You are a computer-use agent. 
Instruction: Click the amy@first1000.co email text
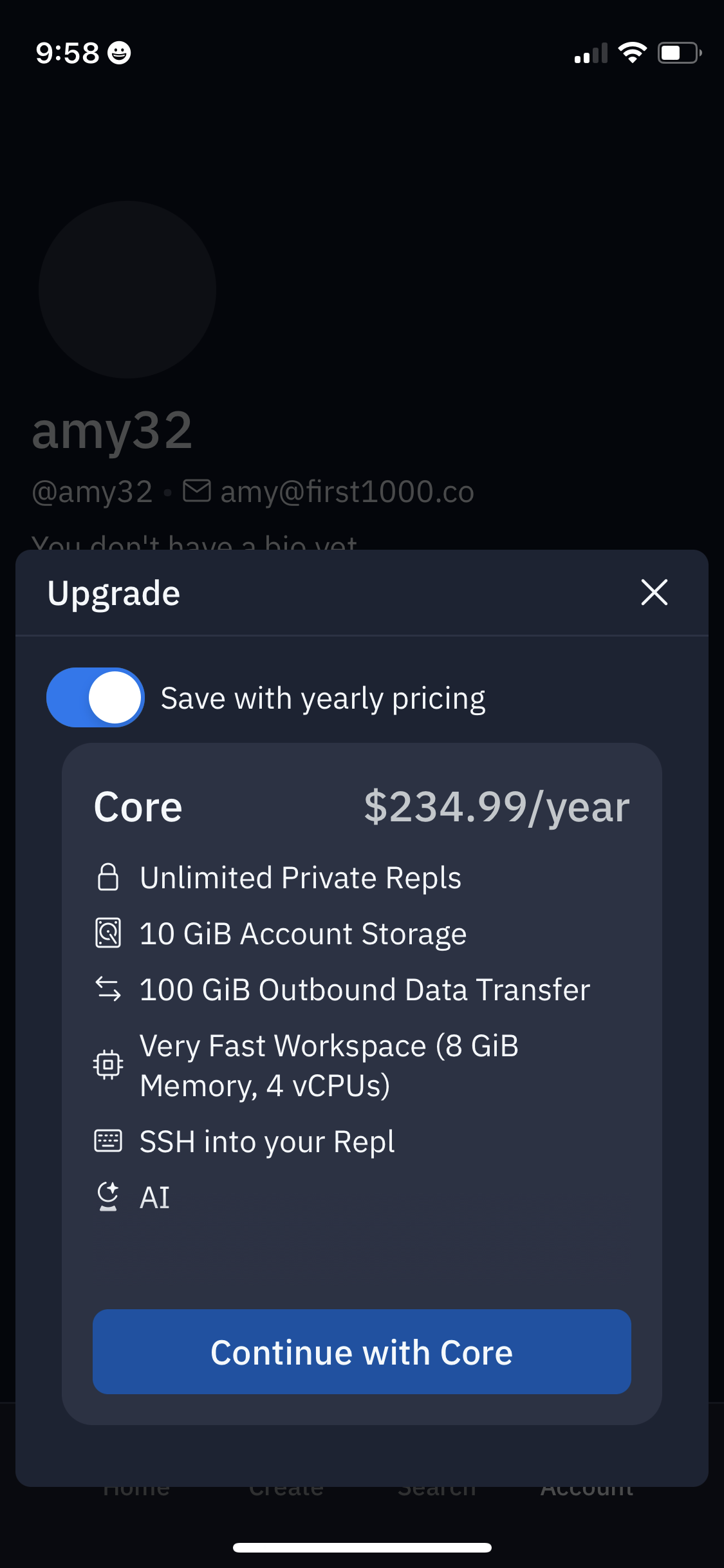coord(347,492)
